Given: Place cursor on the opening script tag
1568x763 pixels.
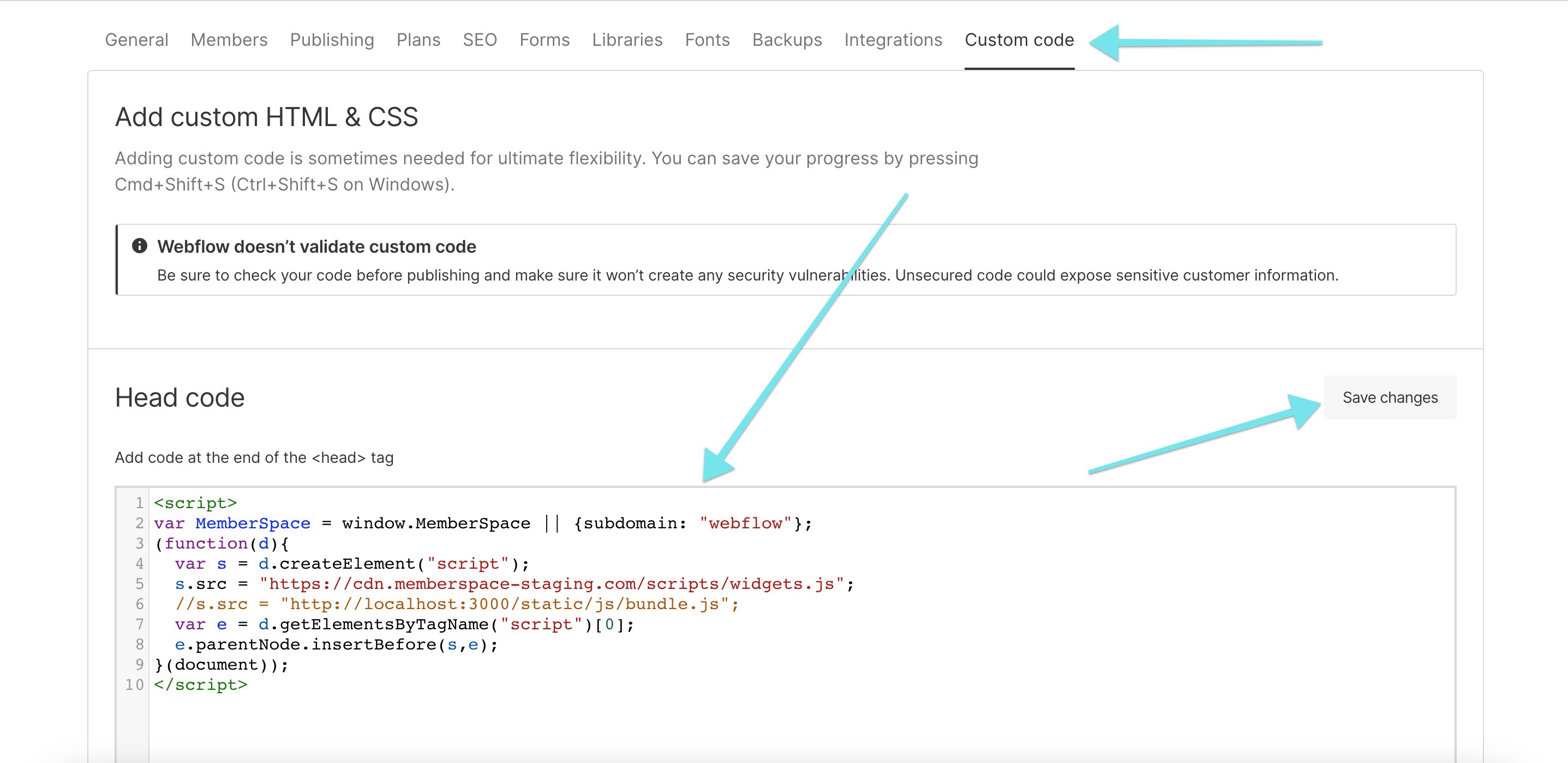Looking at the screenshot, I should [195, 503].
